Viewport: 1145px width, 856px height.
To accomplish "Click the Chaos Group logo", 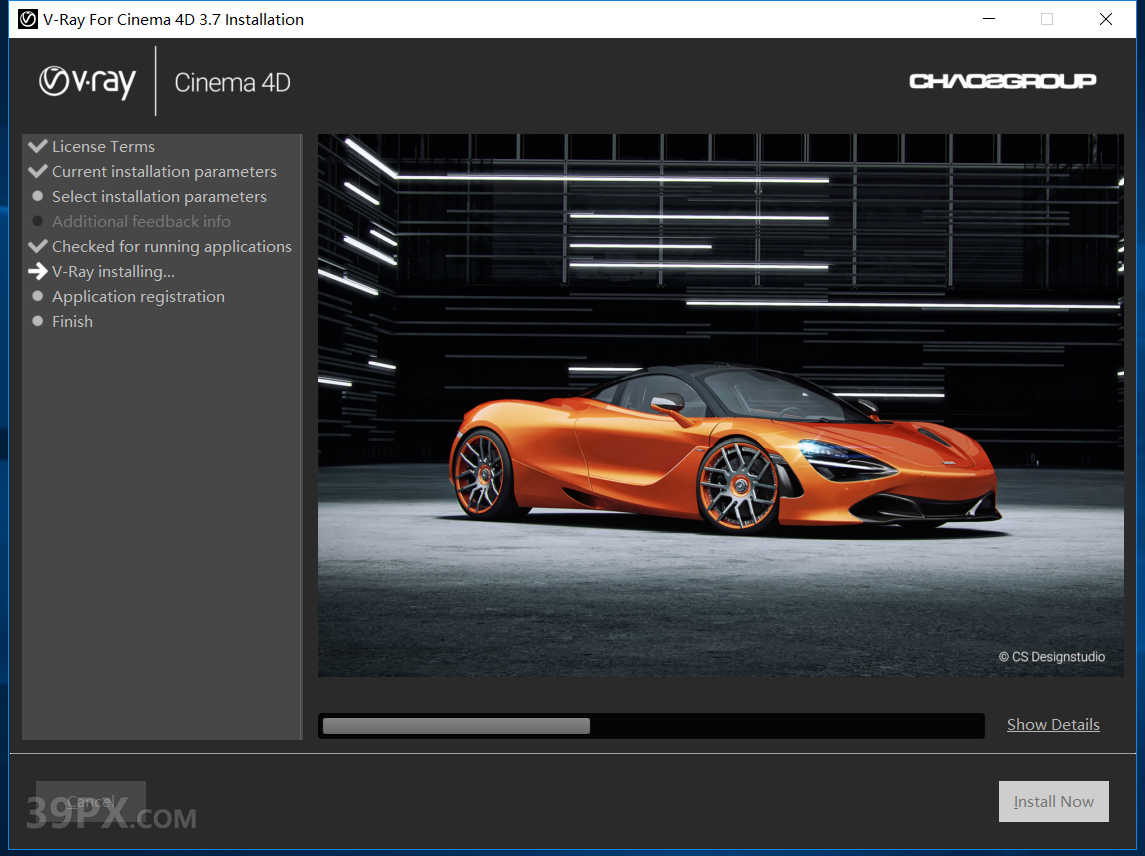I will (1003, 81).
